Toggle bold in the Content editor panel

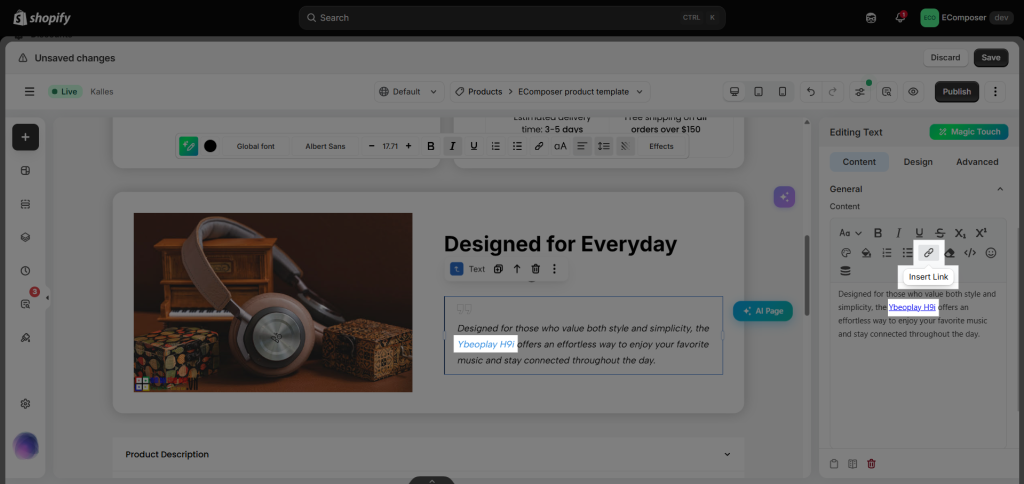pos(878,233)
